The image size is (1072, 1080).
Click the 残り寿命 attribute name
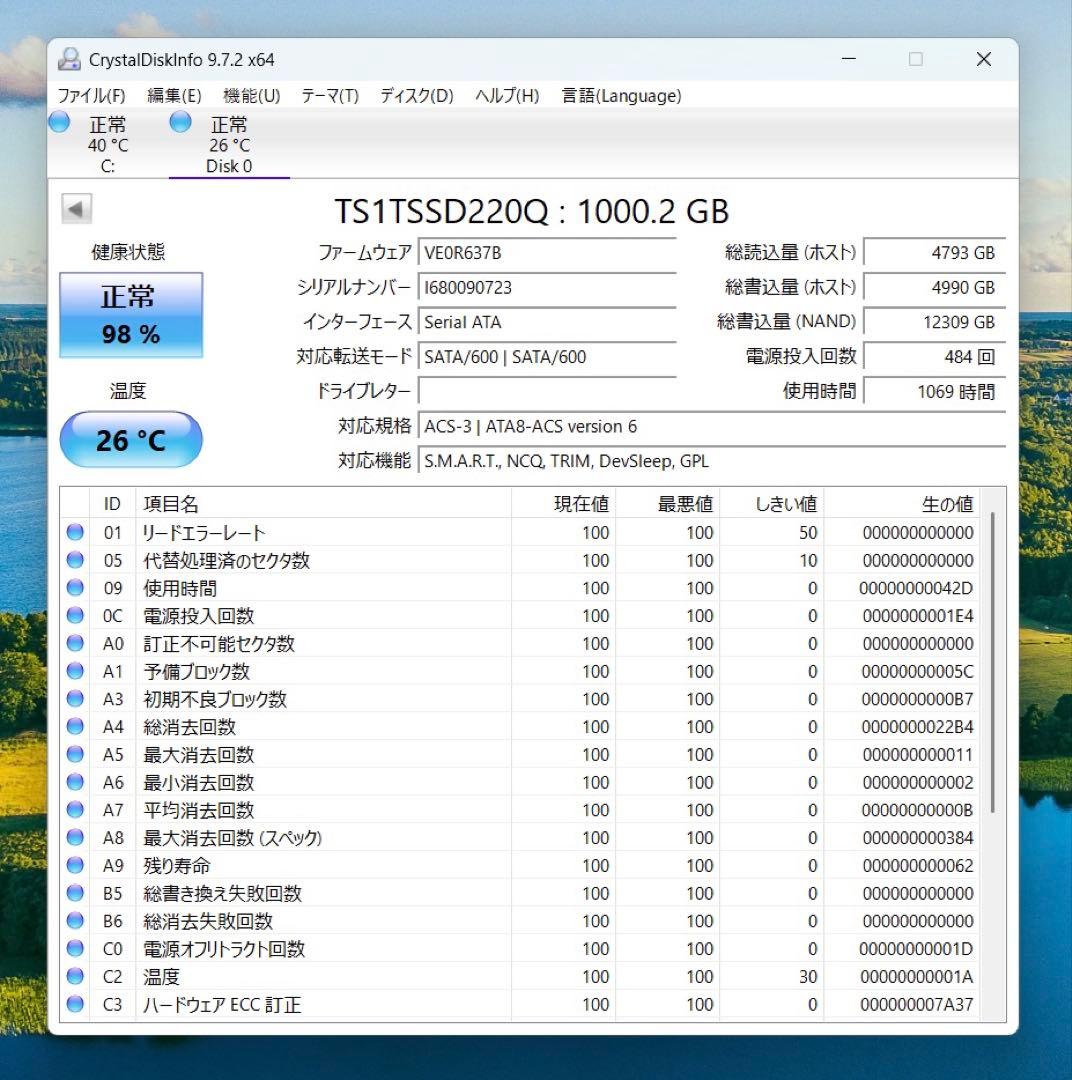point(176,866)
